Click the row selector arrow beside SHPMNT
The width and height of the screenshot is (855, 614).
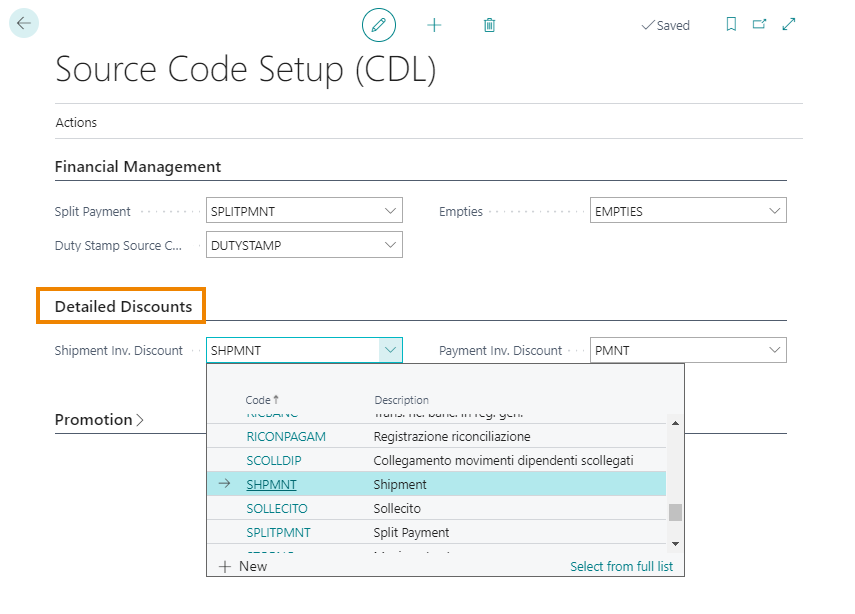[224, 484]
